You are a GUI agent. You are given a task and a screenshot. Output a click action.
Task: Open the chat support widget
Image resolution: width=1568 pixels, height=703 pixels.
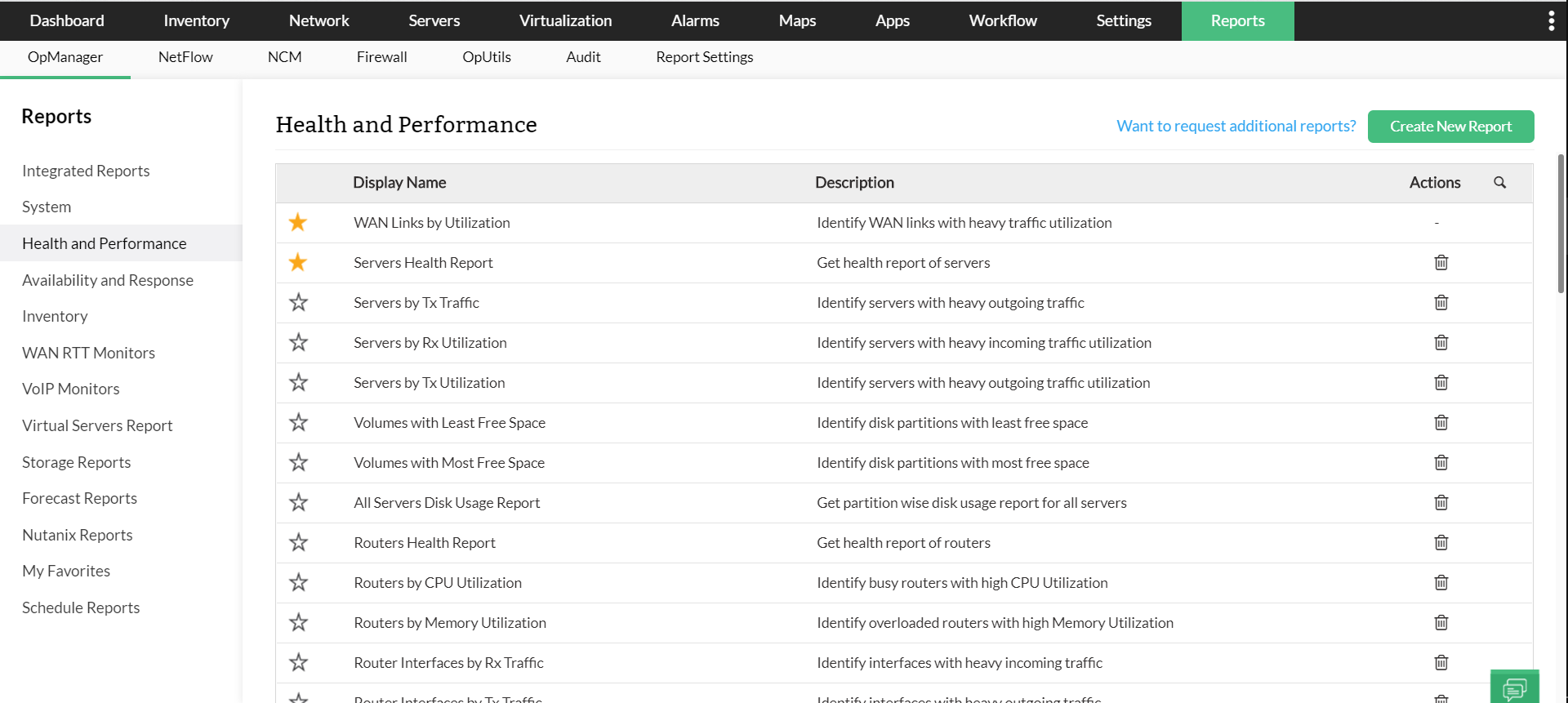1514,687
